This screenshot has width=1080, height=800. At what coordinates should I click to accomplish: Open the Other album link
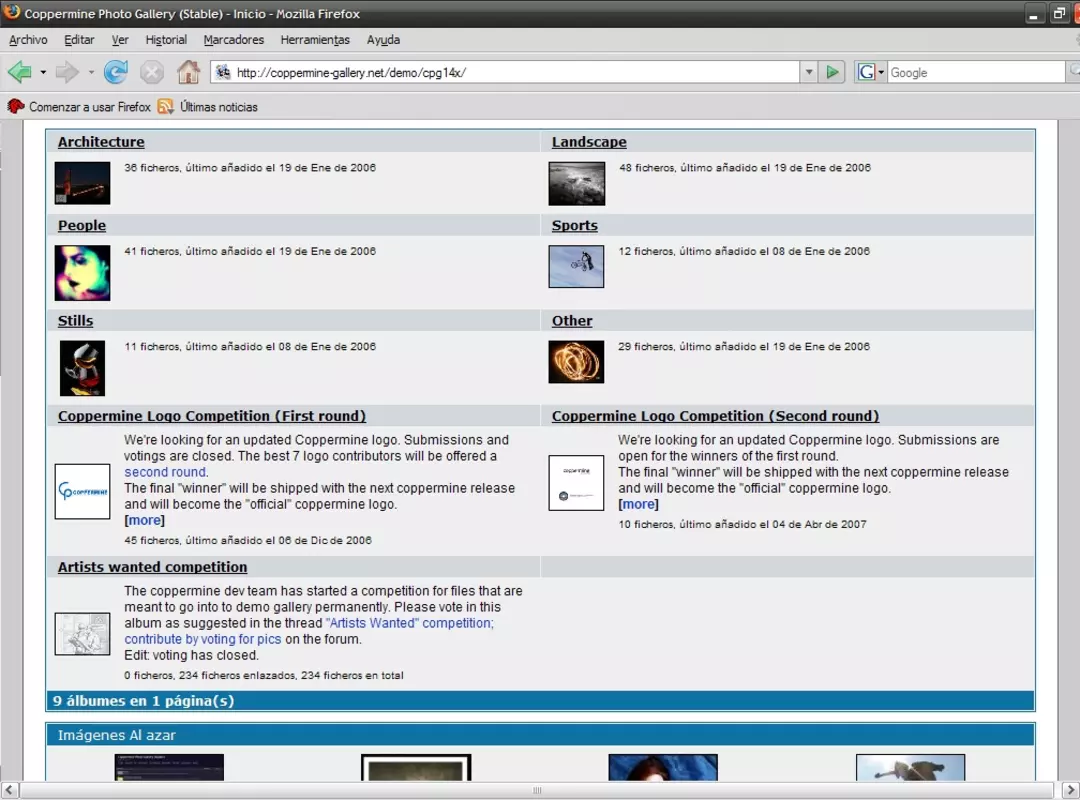(x=572, y=320)
